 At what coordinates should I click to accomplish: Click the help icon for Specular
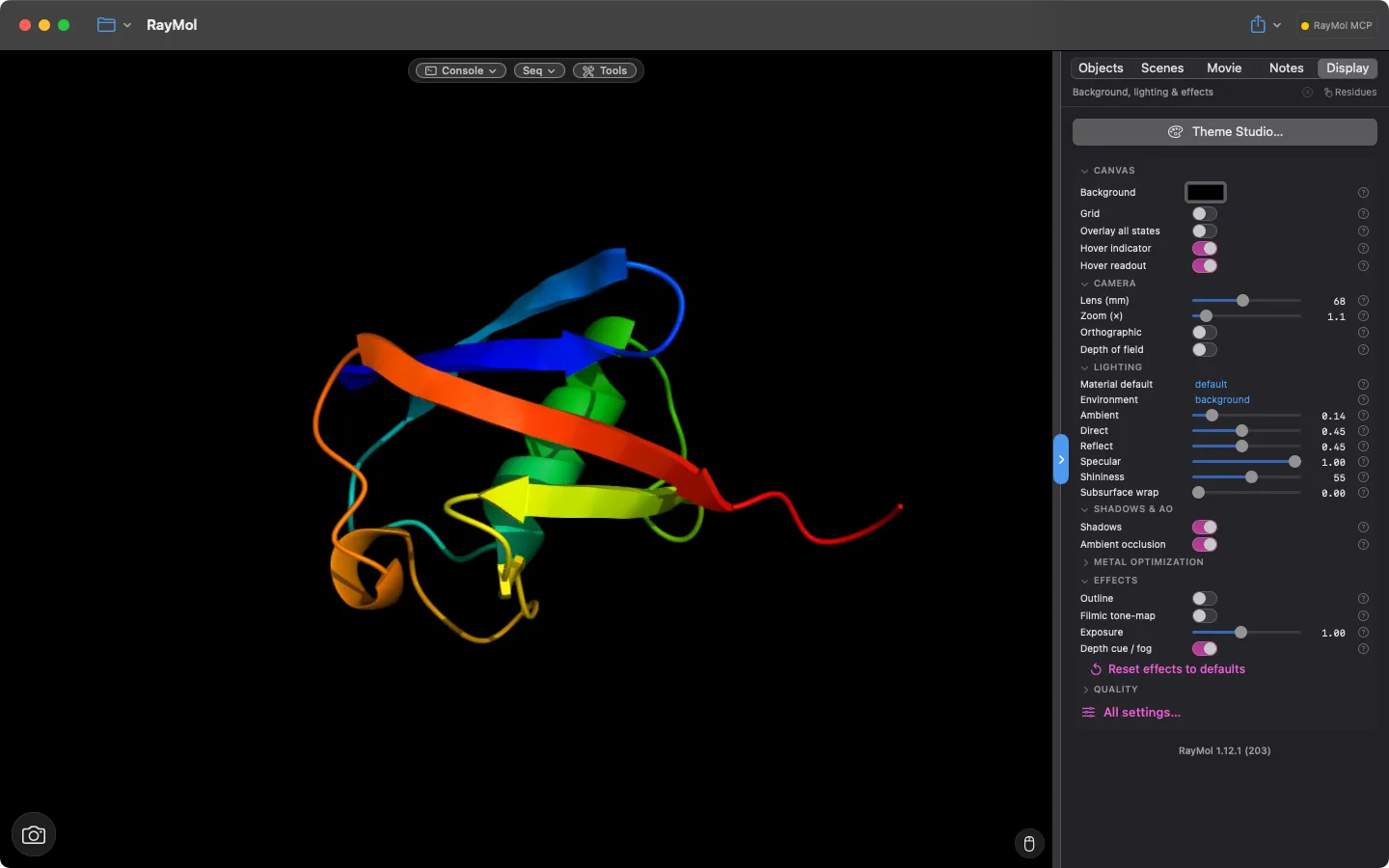tap(1363, 462)
